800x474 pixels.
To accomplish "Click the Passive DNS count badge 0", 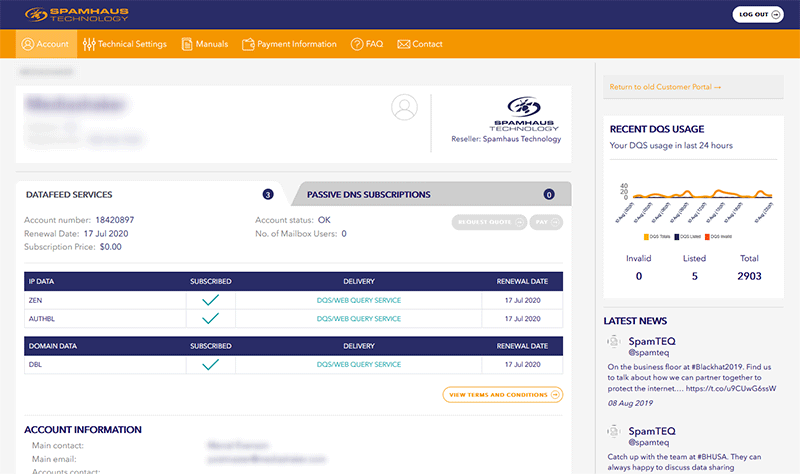I will (x=549, y=194).
